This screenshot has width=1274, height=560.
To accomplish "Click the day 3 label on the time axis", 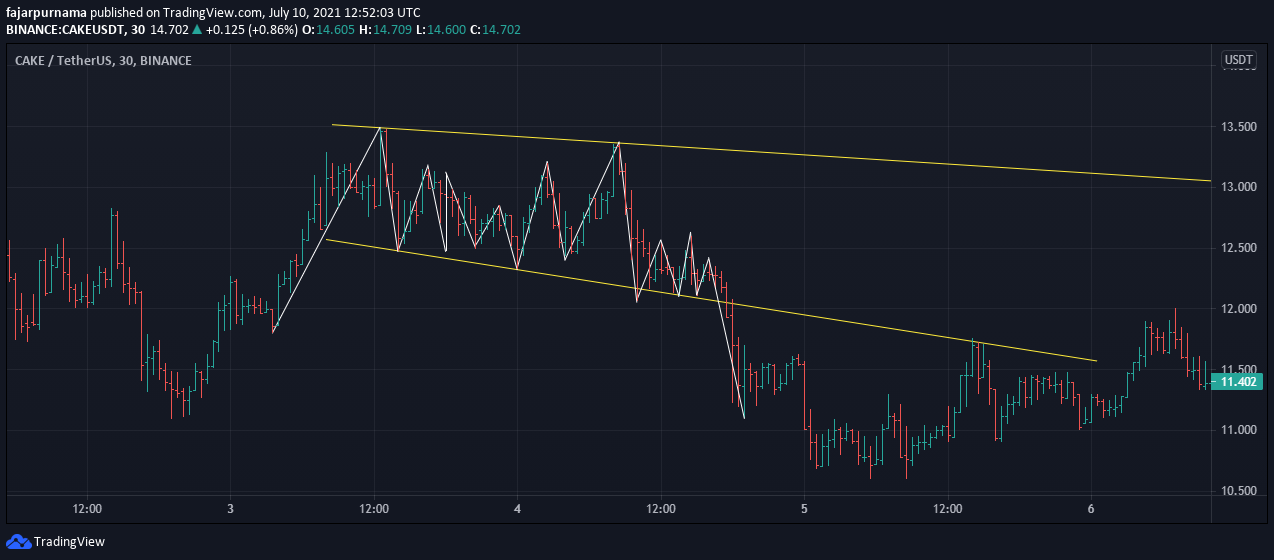I will [x=231, y=508].
